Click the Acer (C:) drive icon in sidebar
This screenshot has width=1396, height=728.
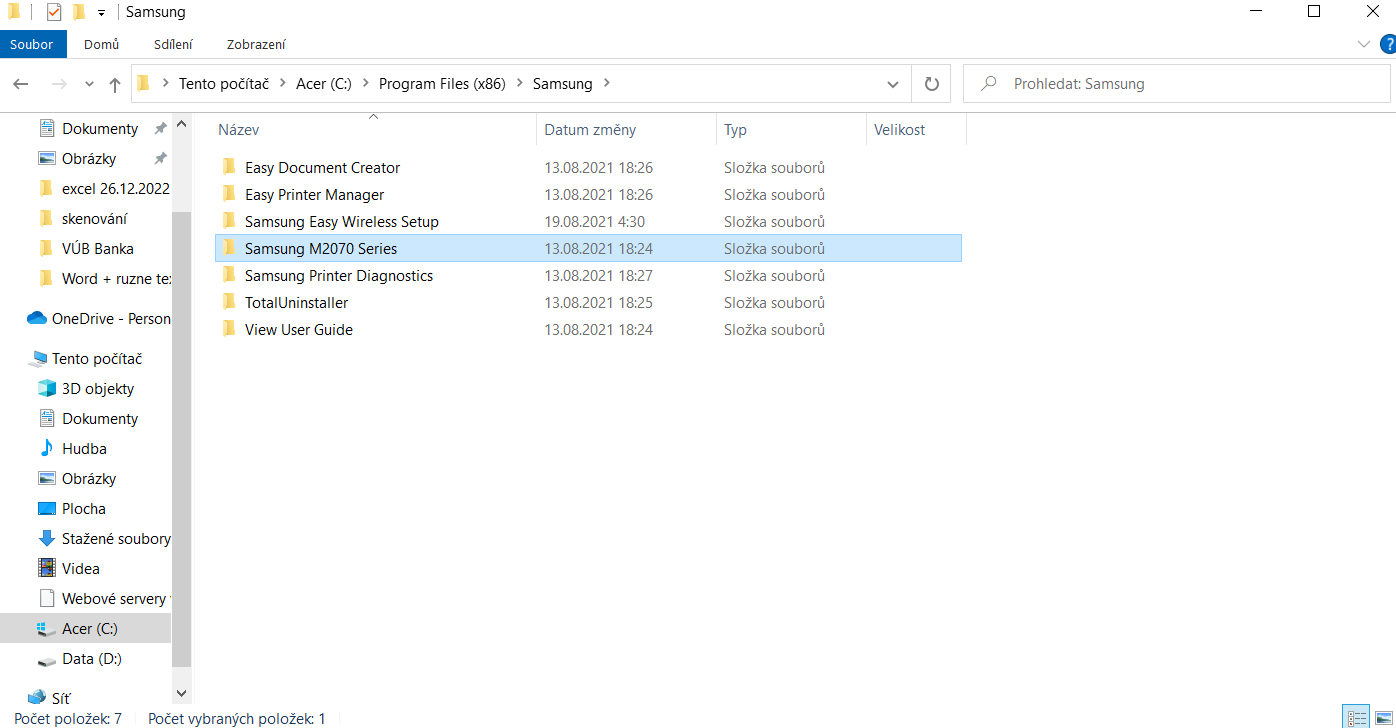pyautogui.click(x=46, y=629)
